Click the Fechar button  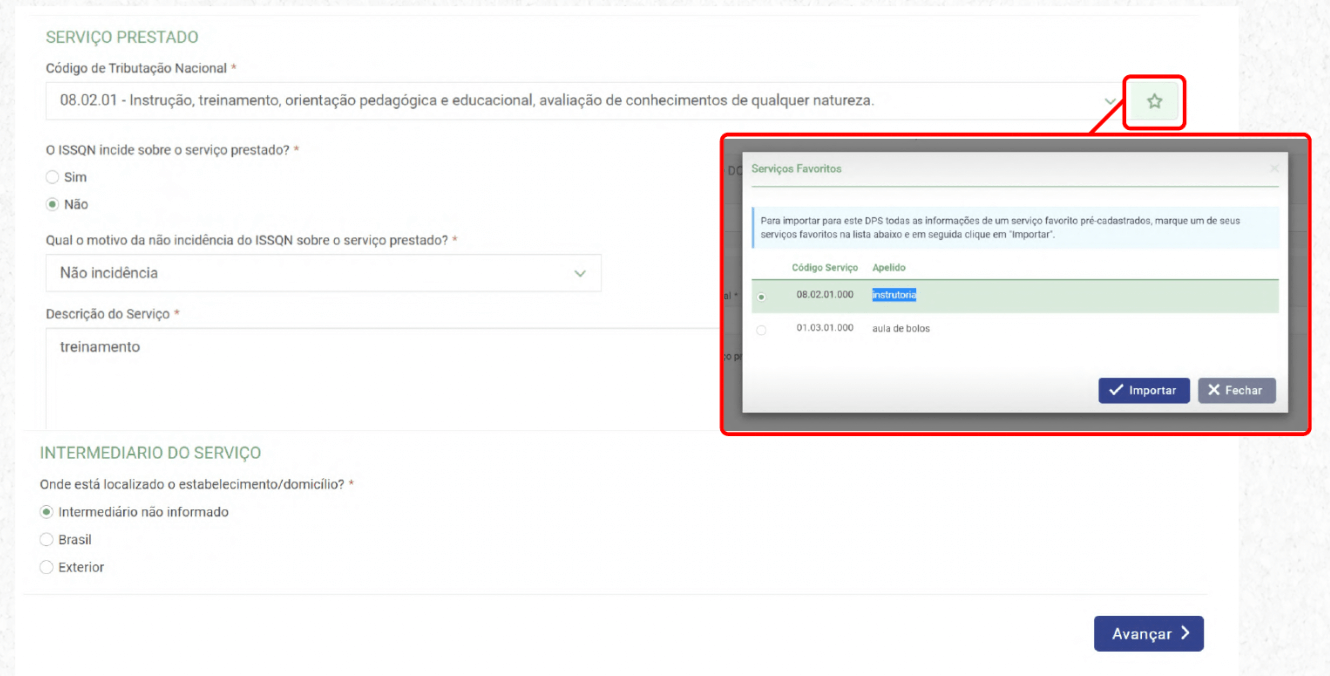tap(1236, 390)
